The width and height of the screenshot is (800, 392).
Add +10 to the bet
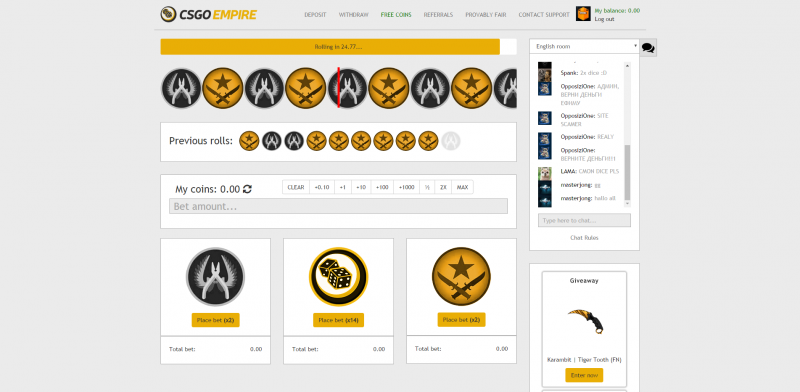click(361, 187)
